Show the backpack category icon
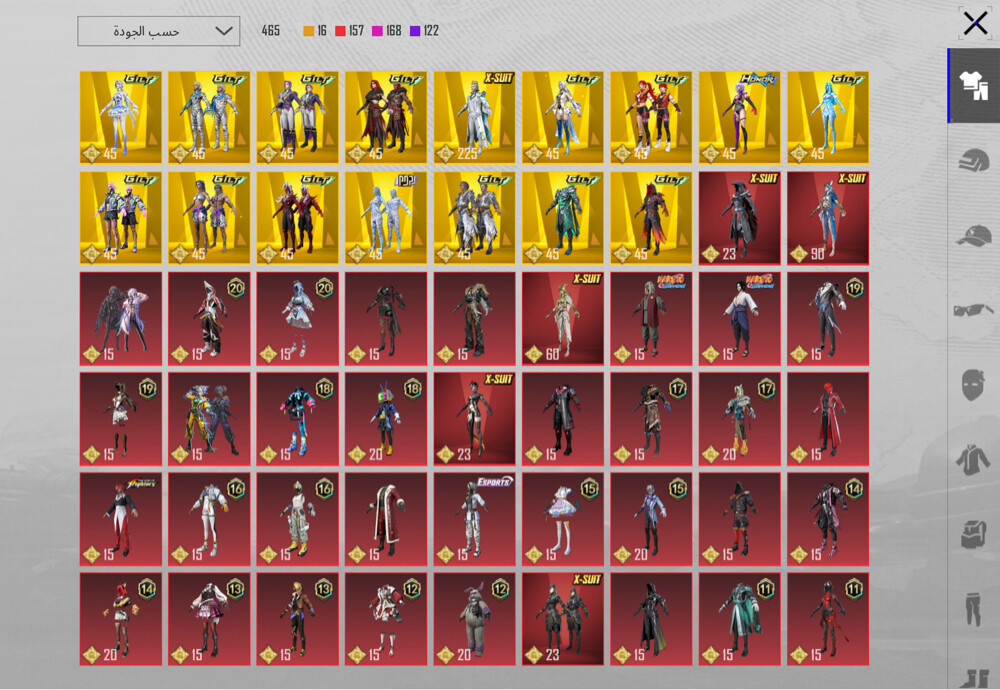 point(973,534)
